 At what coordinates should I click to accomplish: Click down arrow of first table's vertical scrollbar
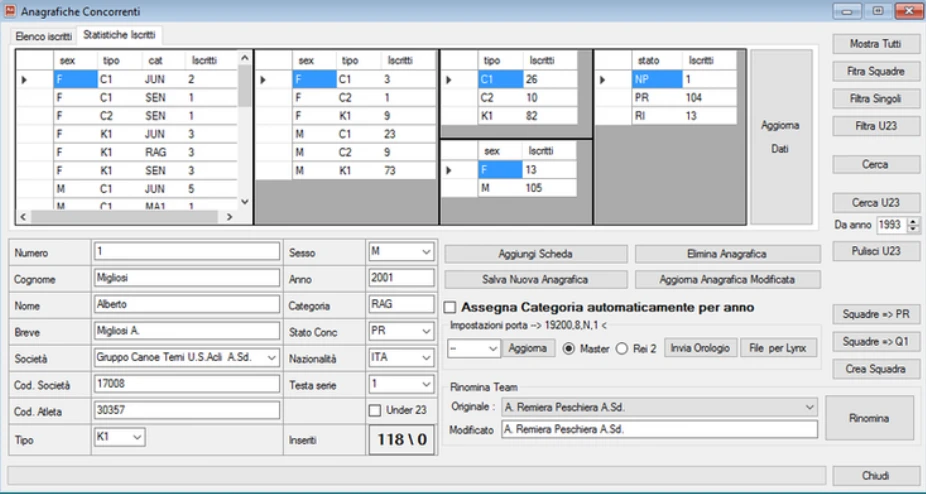pyautogui.click(x=245, y=202)
